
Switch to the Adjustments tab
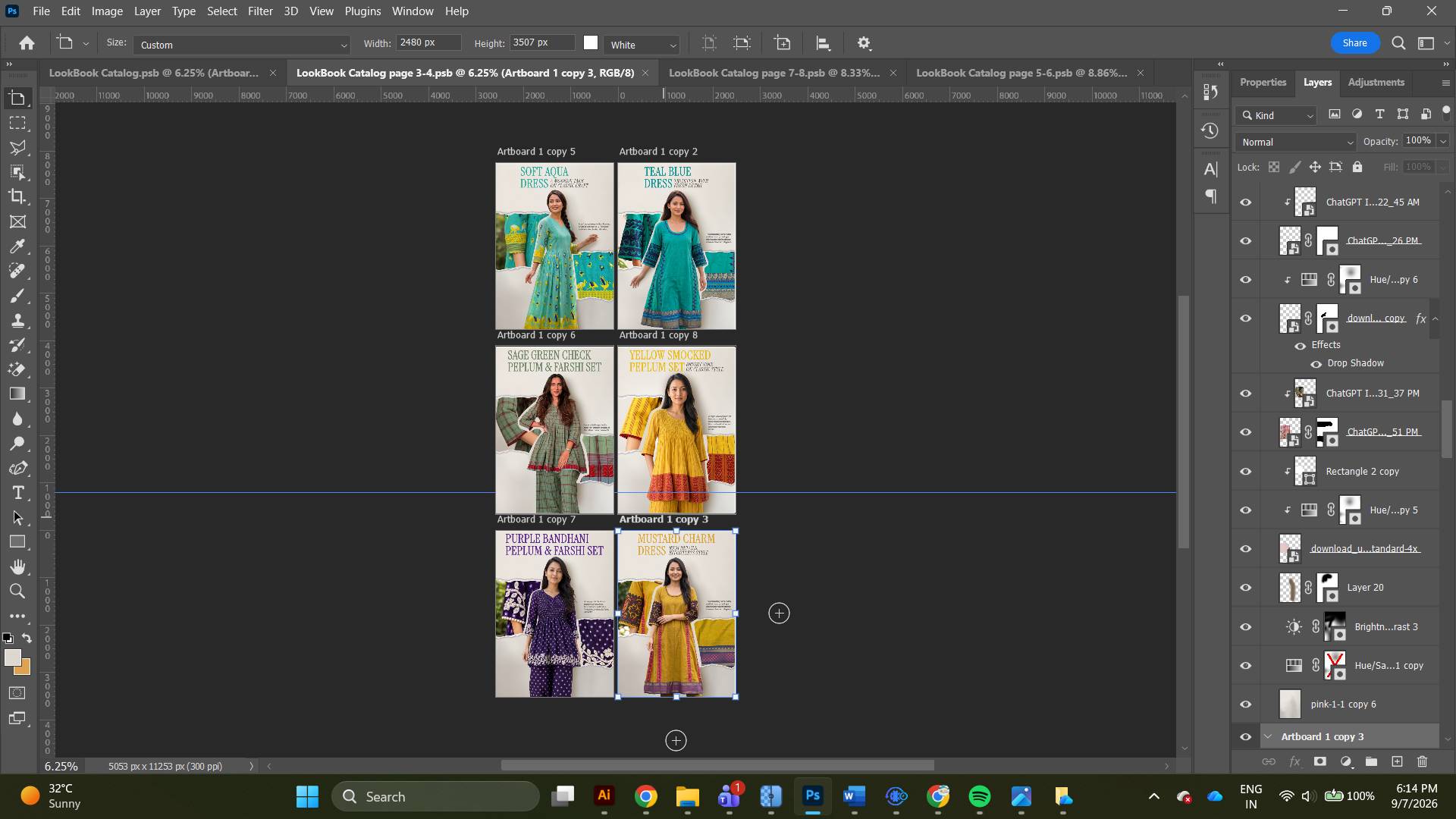pyautogui.click(x=1376, y=82)
